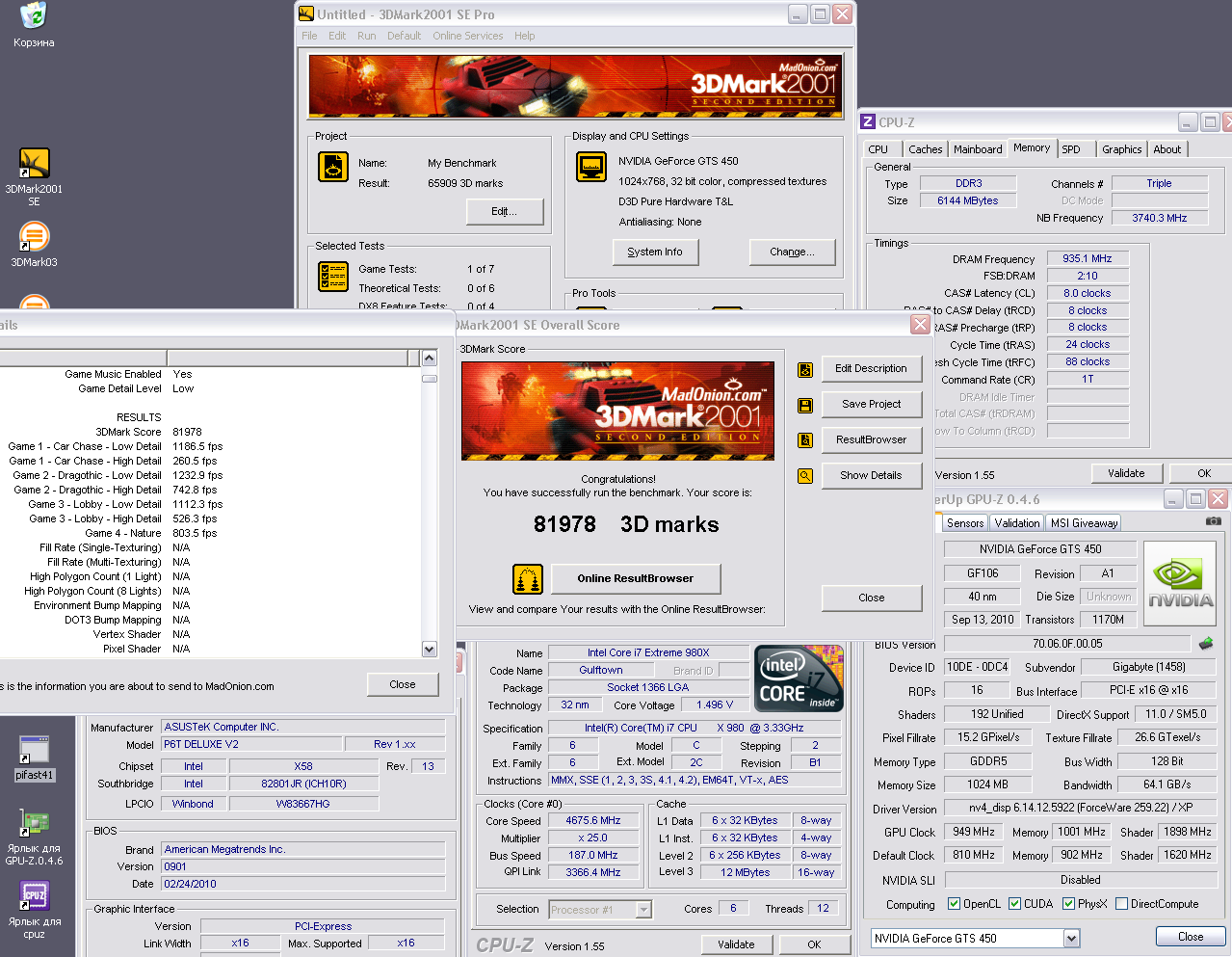Open the Processor #1 selection dropdown

coord(643,910)
